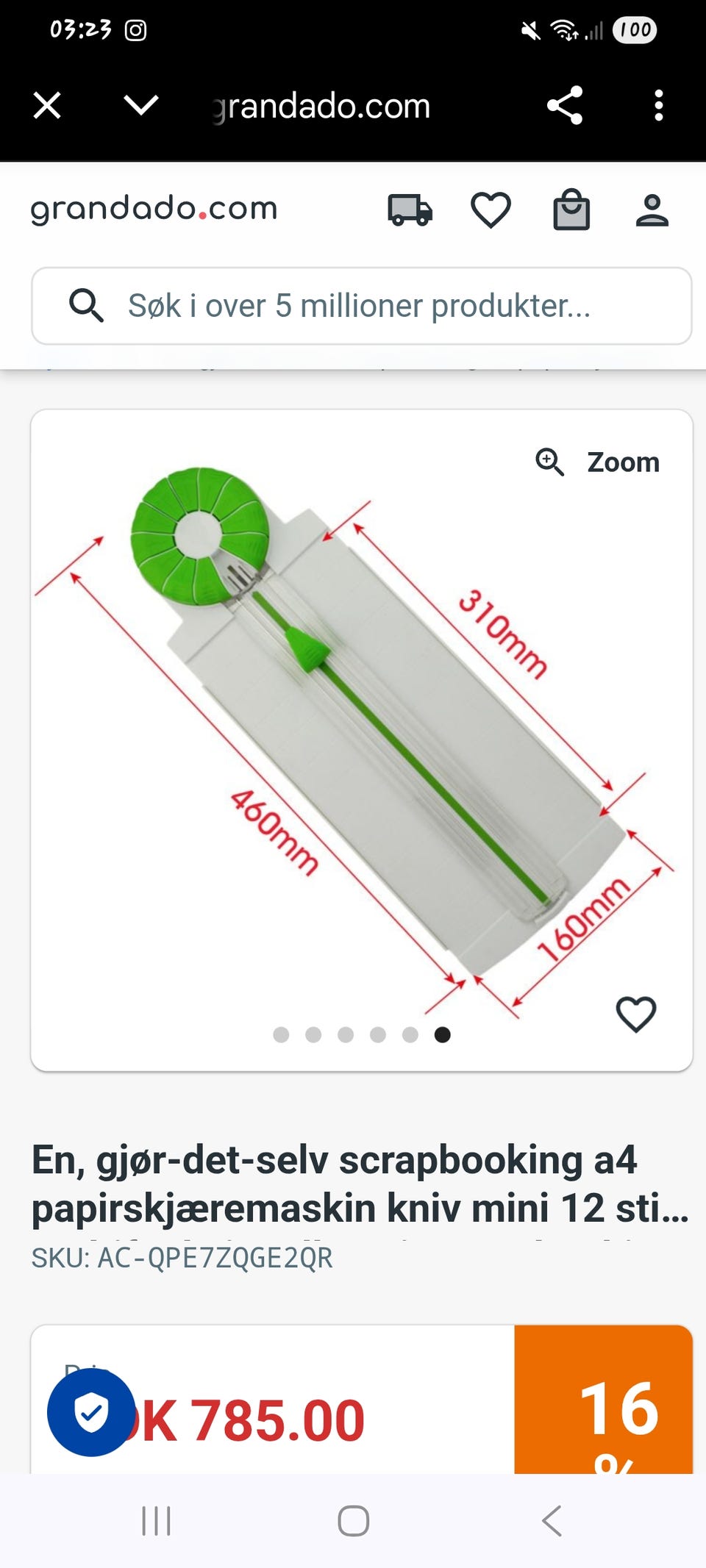Open the delivery truck tracking icon
The width and height of the screenshot is (706, 1568).
pyautogui.click(x=410, y=210)
